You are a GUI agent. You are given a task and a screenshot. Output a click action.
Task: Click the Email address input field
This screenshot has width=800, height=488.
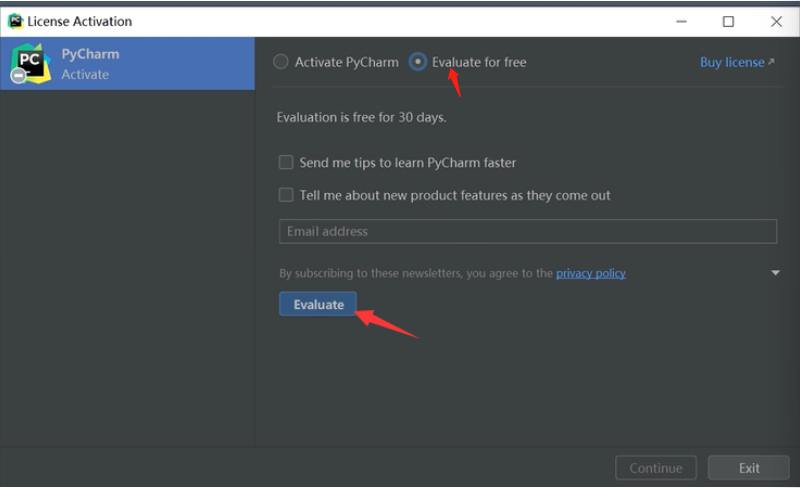(x=528, y=231)
